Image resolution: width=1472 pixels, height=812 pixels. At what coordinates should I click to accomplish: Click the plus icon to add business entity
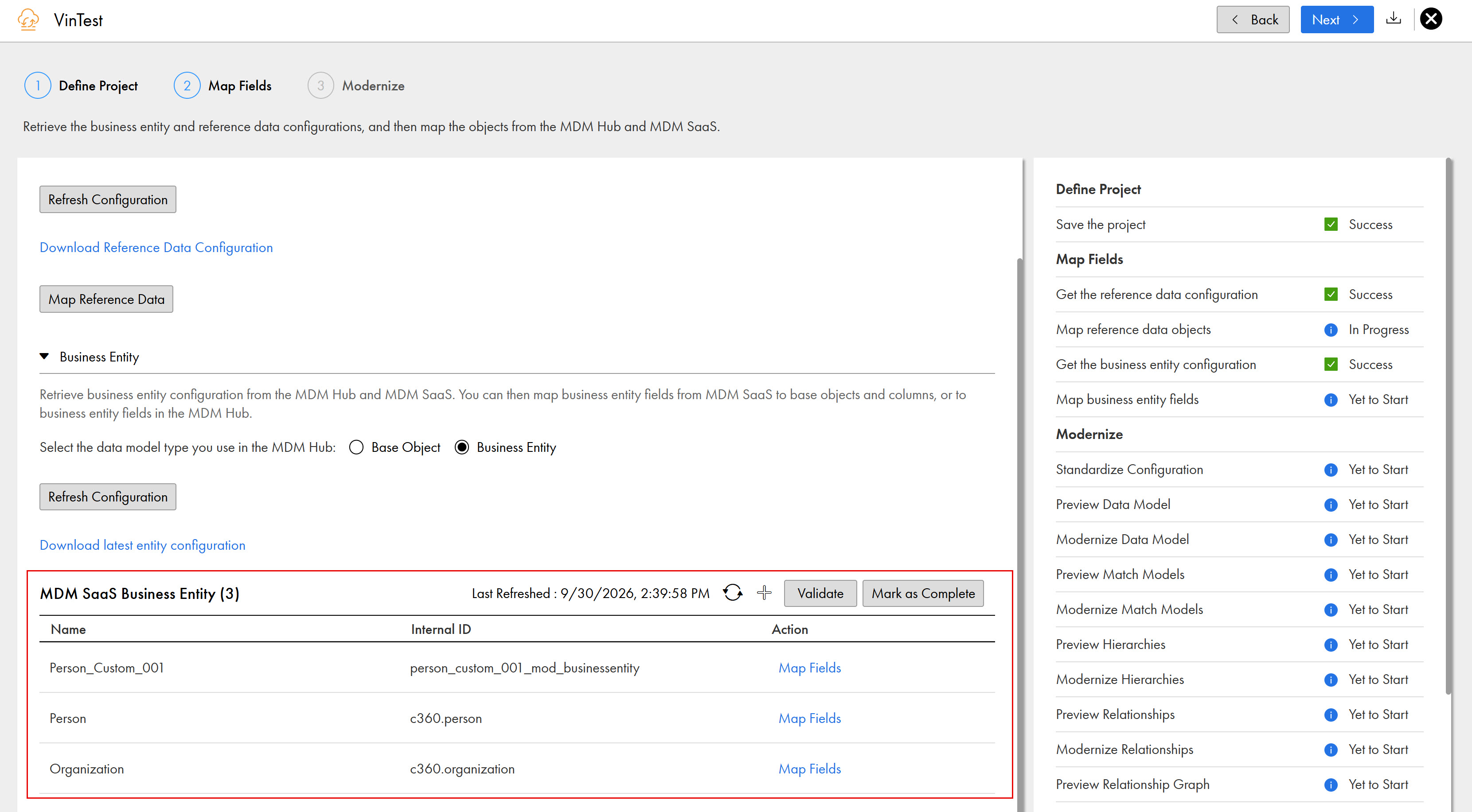(x=764, y=593)
